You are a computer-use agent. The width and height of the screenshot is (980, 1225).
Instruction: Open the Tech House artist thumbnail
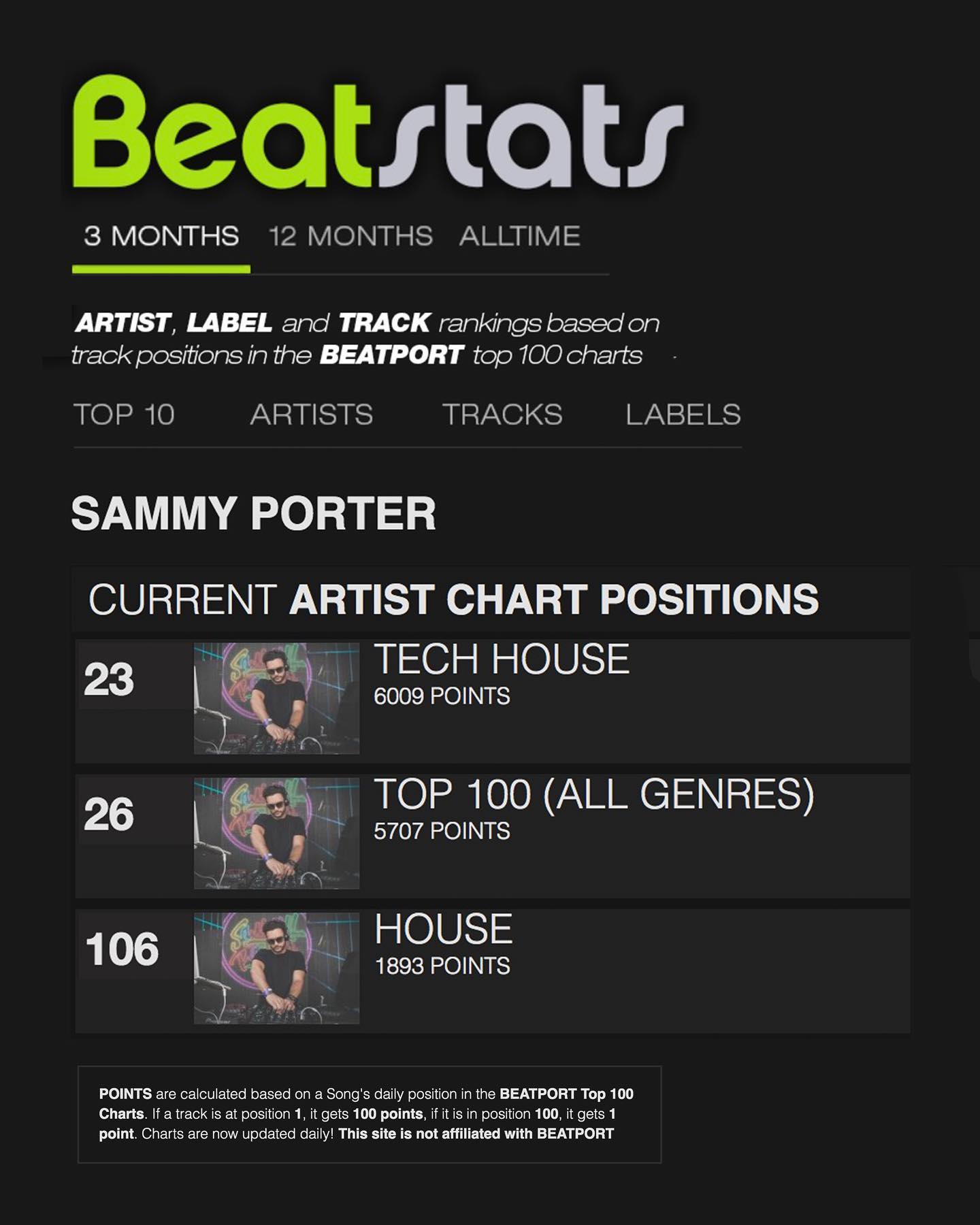[276, 698]
